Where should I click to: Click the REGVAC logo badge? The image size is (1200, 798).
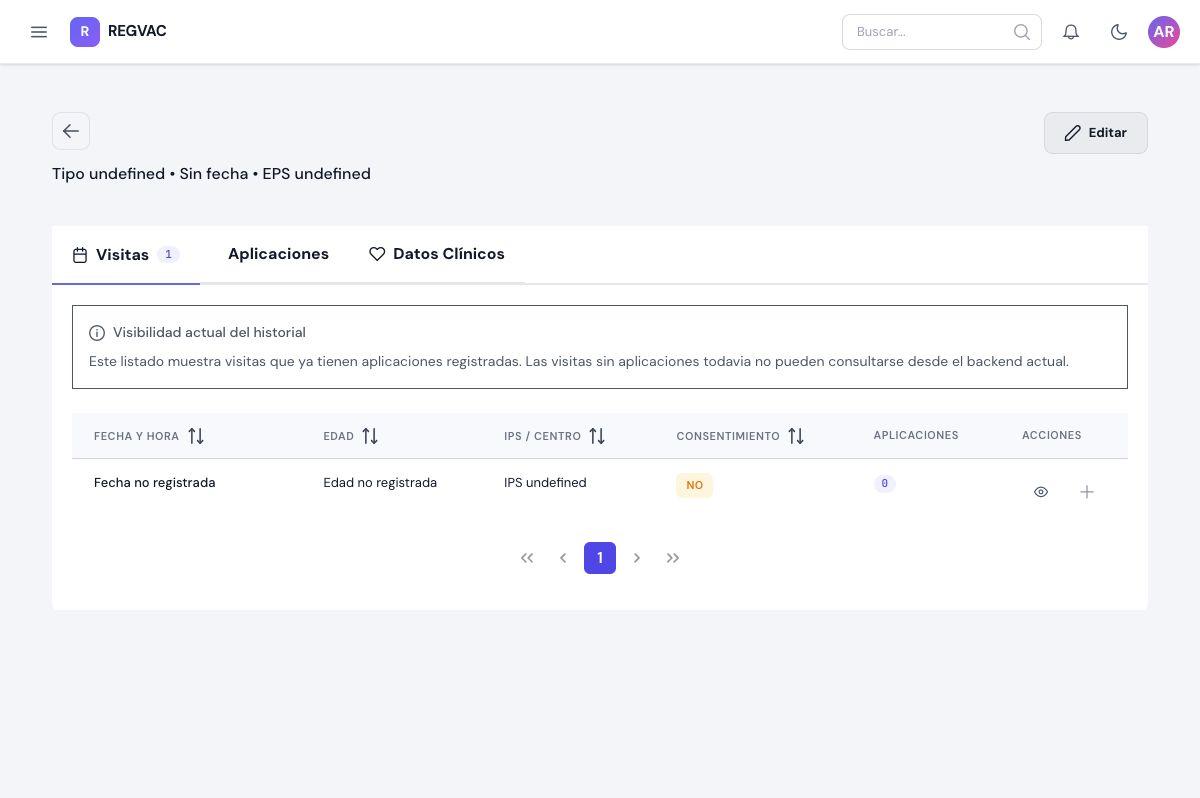click(85, 32)
